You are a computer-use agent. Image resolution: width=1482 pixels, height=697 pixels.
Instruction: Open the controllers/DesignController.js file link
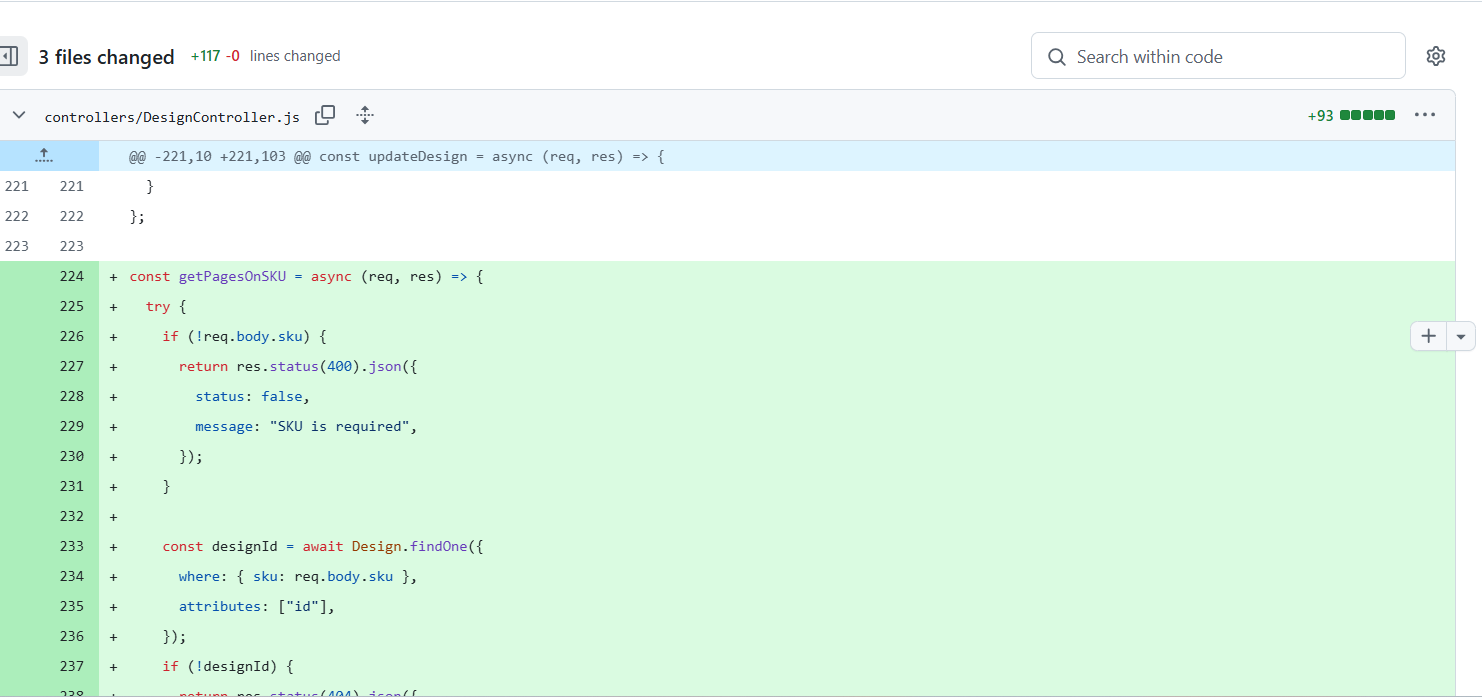tap(172, 117)
